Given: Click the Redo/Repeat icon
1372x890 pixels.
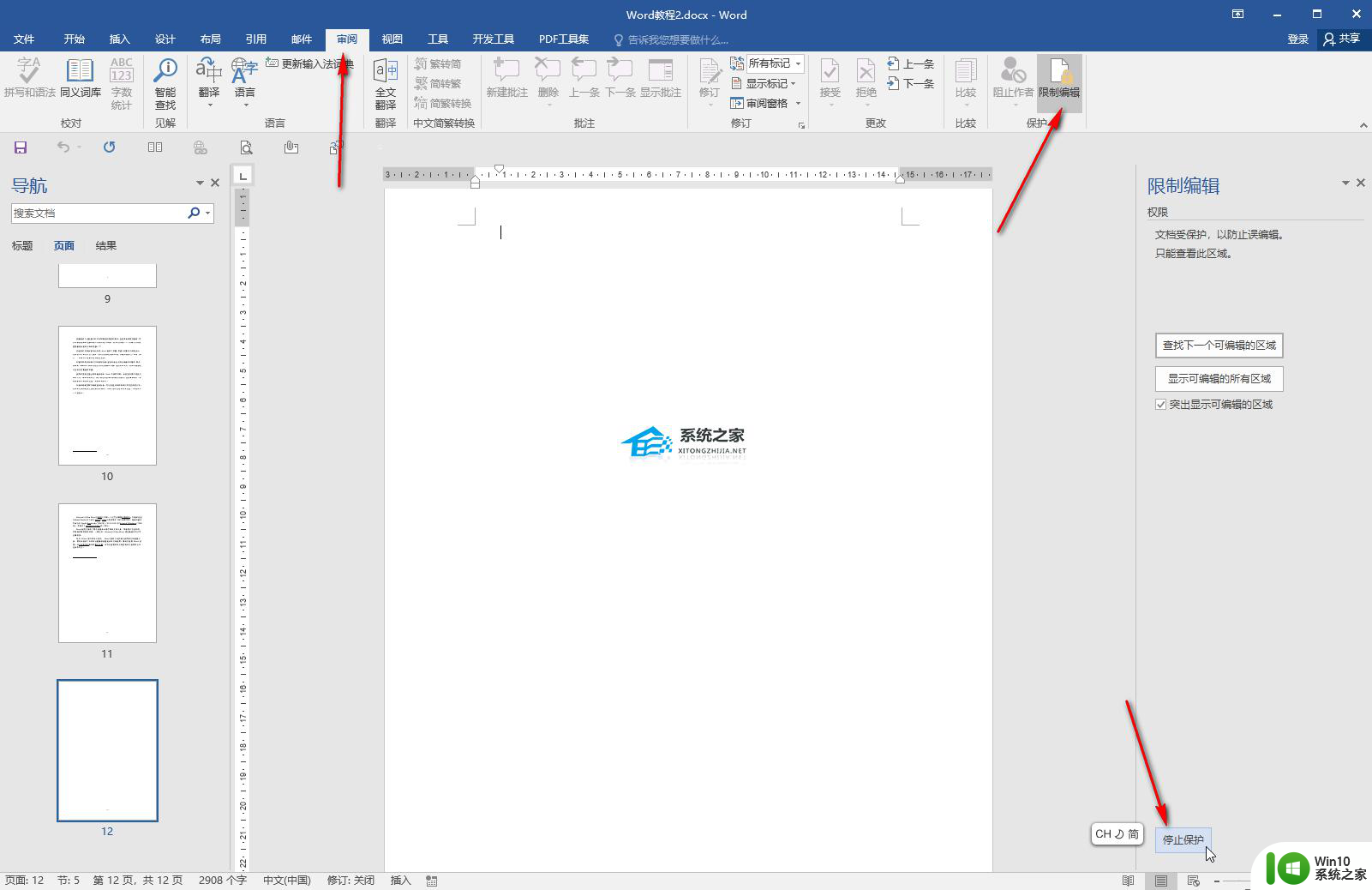Looking at the screenshot, I should (109, 147).
